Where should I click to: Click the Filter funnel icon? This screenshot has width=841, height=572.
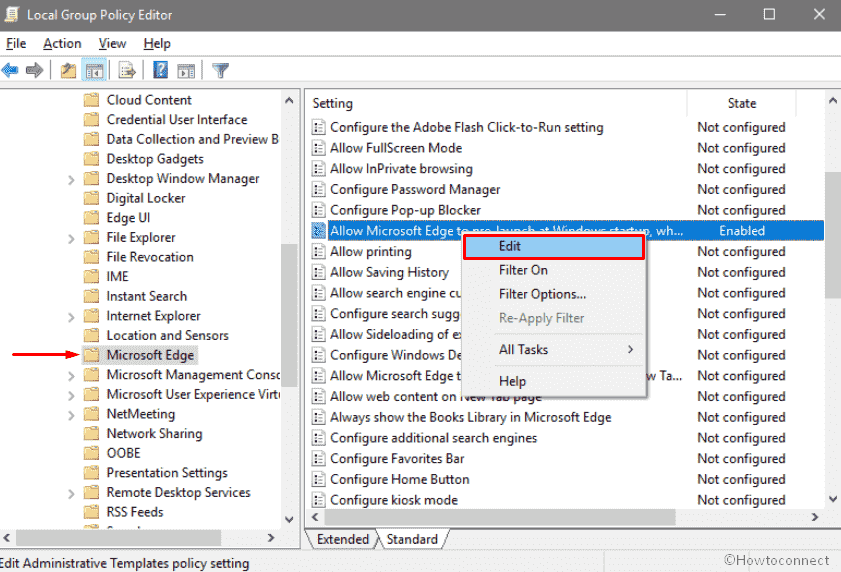(221, 70)
